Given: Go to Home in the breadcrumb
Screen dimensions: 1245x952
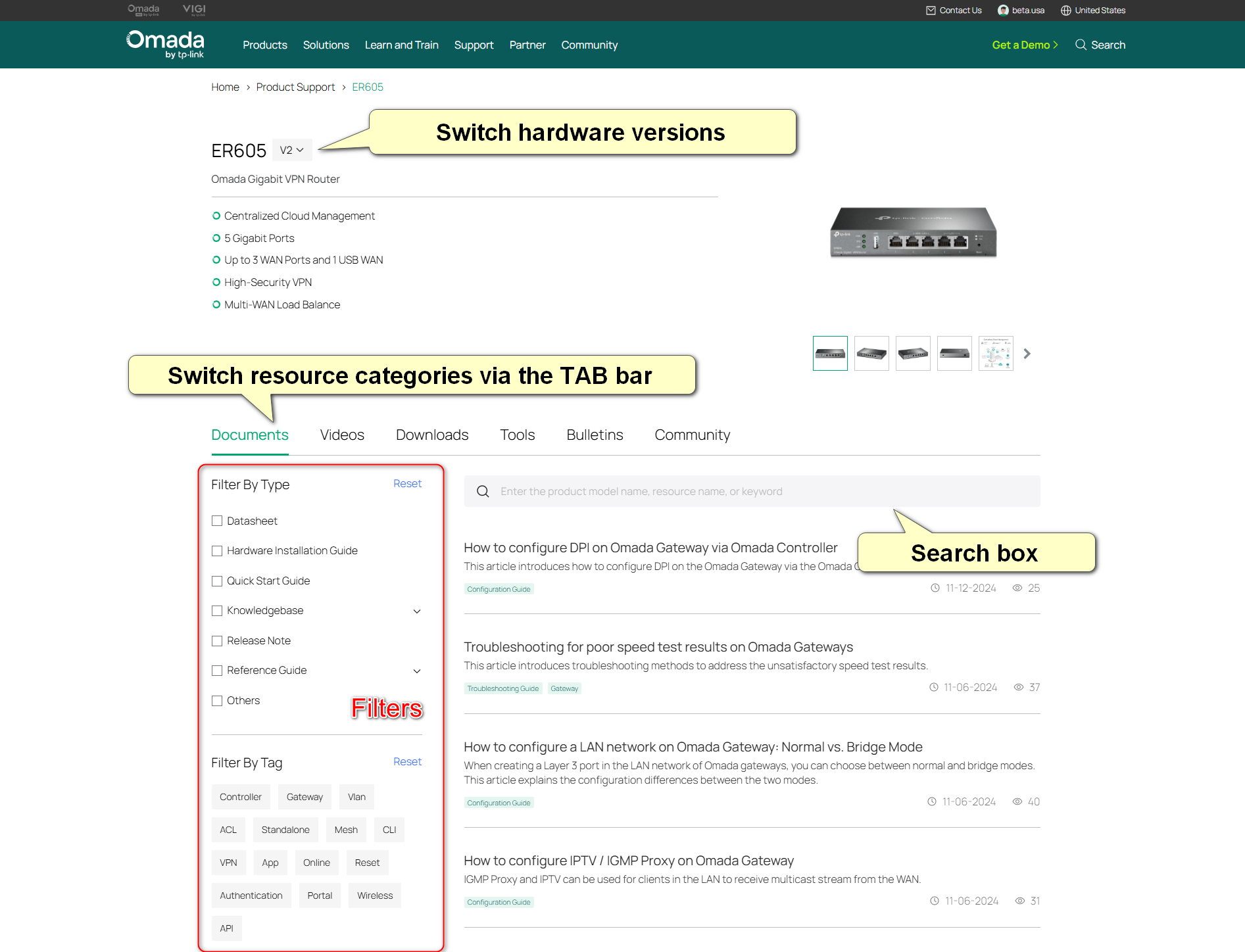Looking at the screenshot, I should point(225,87).
